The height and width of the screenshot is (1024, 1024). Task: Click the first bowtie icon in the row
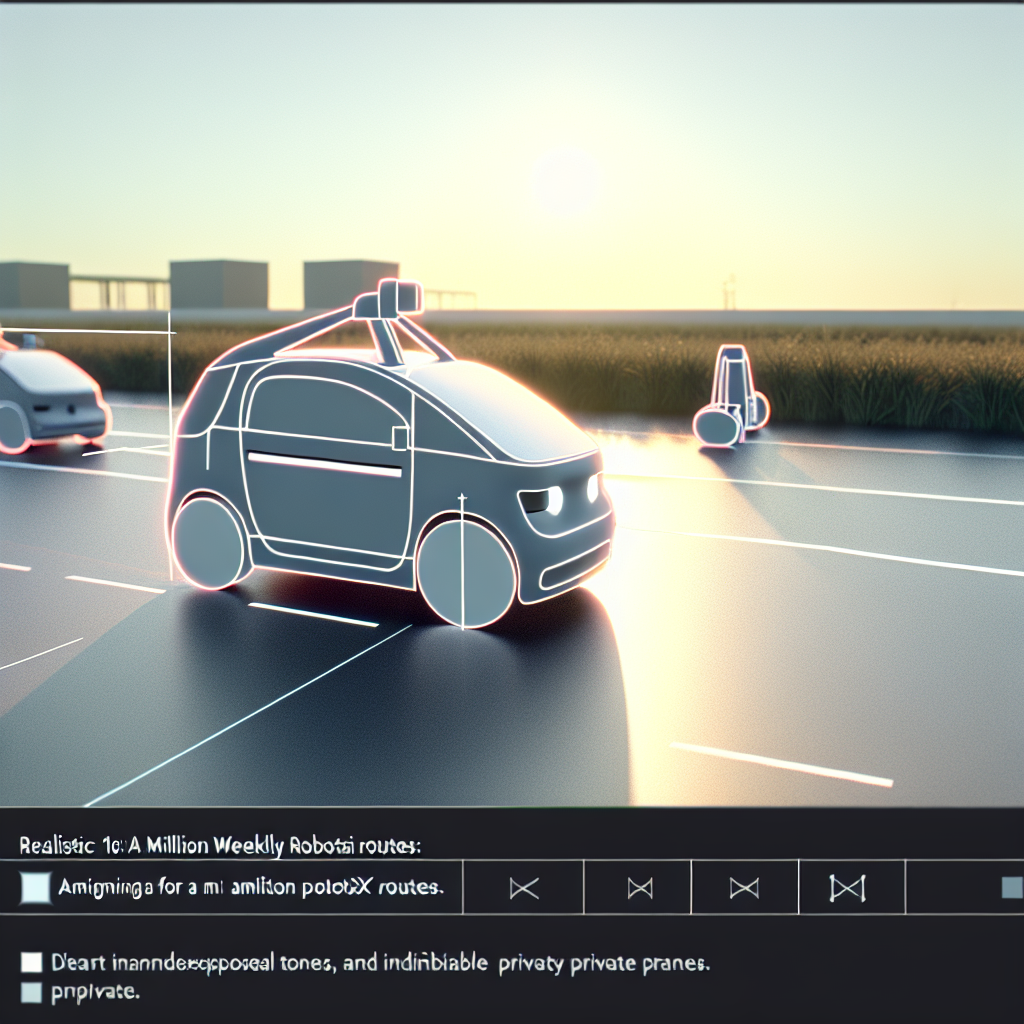click(x=524, y=887)
